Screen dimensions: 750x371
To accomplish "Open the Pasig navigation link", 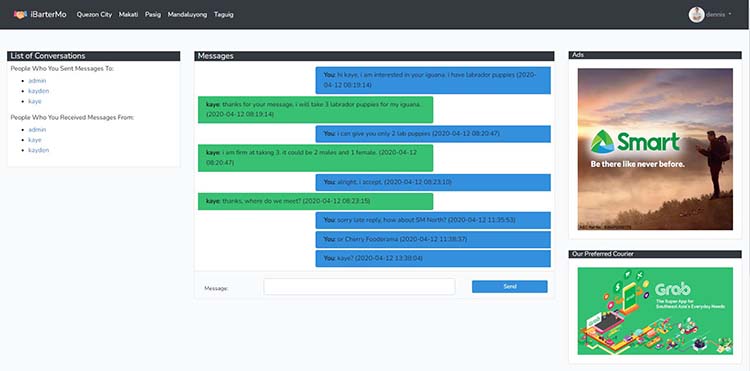I will [153, 15].
